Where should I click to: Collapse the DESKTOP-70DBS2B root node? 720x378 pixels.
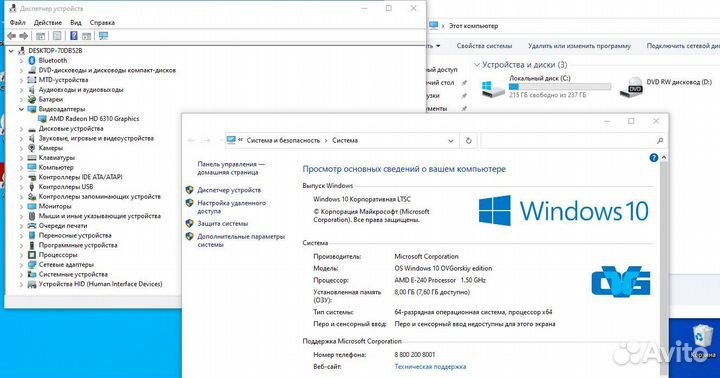point(11,51)
